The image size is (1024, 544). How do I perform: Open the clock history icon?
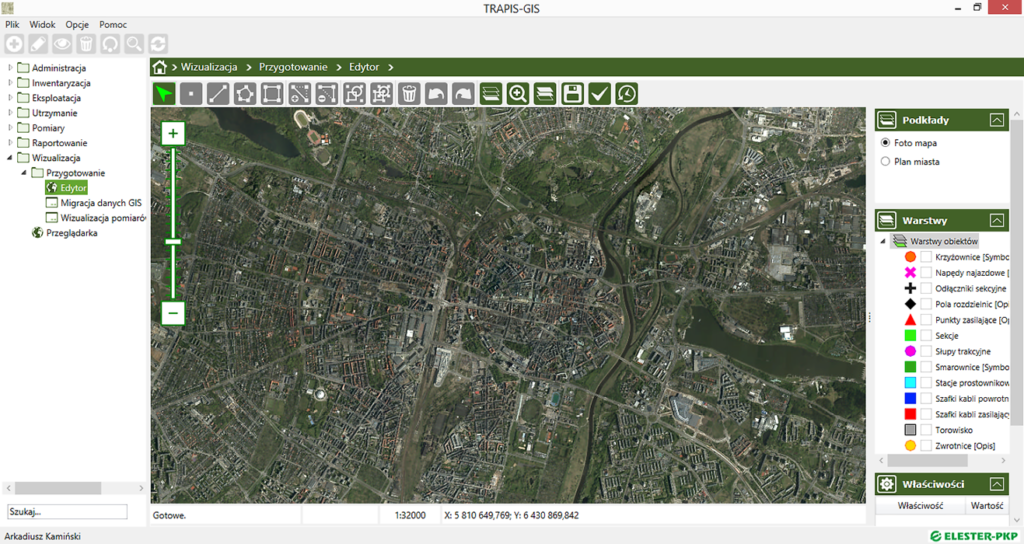tap(626, 94)
